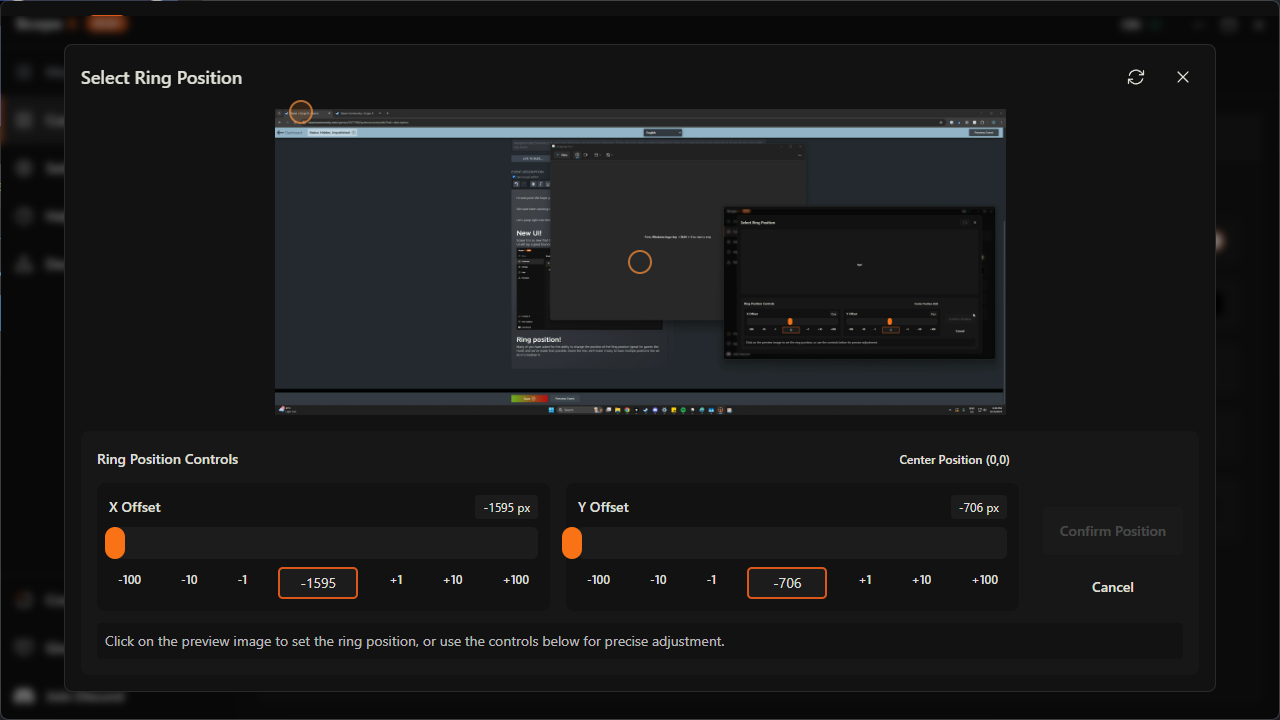Click the Y Offset slider handle
The image size is (1280, 720).
pyautogui.click(x=572, y=543)
